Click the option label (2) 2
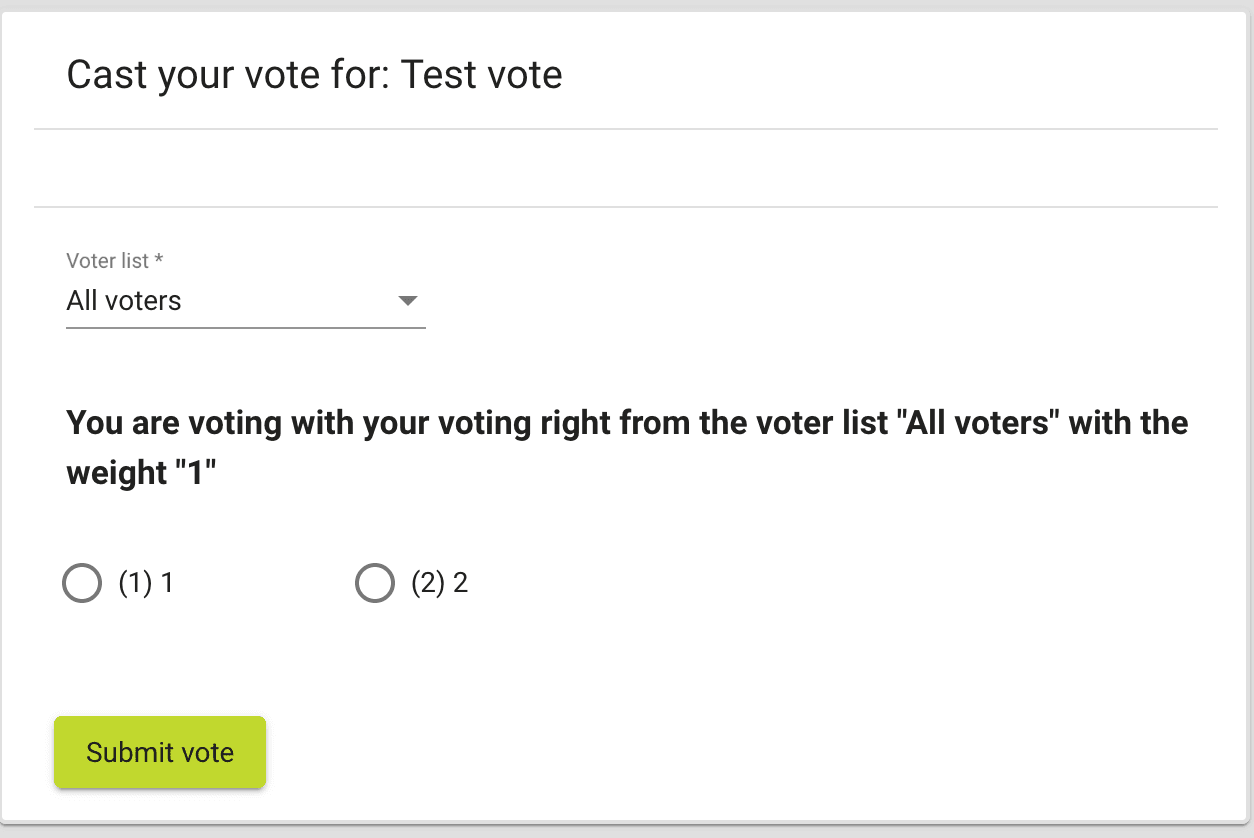This screenshot has height=838, width=1254. click(439, 582)
